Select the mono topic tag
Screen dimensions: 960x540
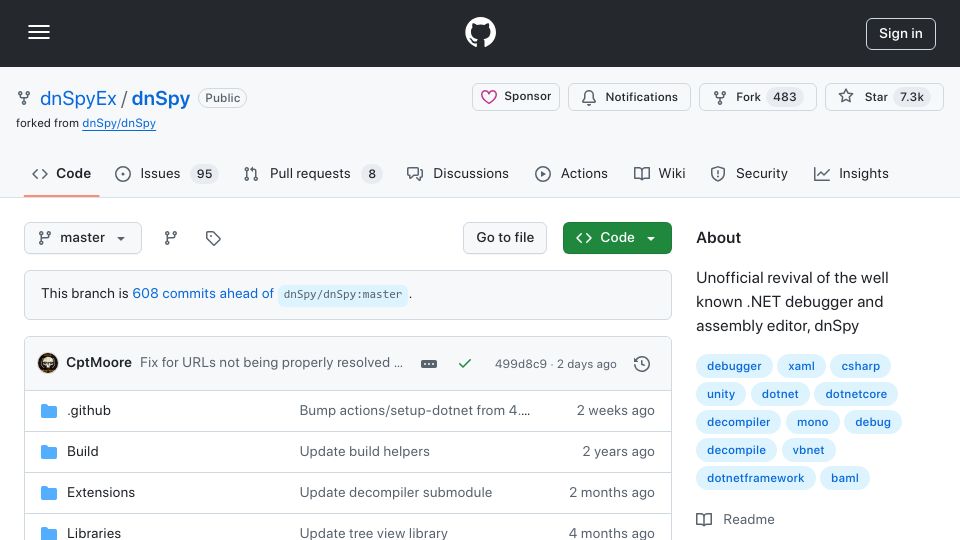point(812,422)
